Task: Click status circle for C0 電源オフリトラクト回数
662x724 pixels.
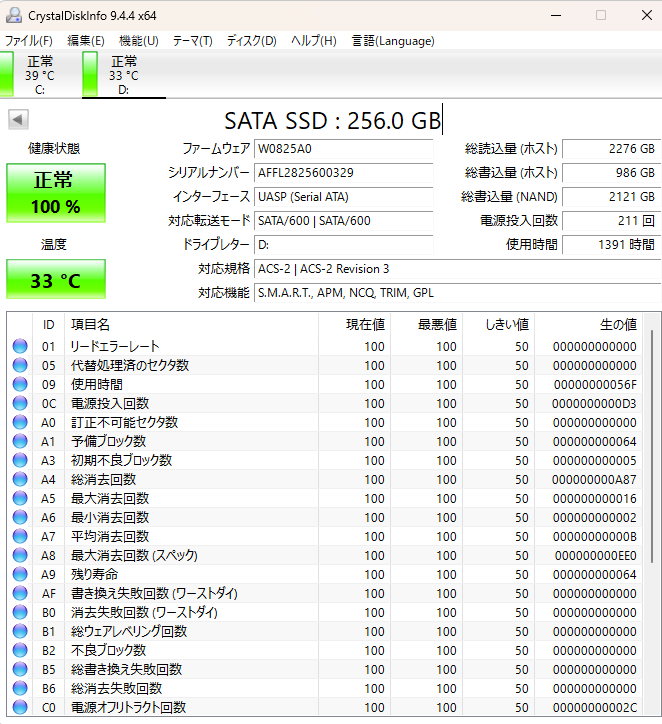Action: [20, 707]
